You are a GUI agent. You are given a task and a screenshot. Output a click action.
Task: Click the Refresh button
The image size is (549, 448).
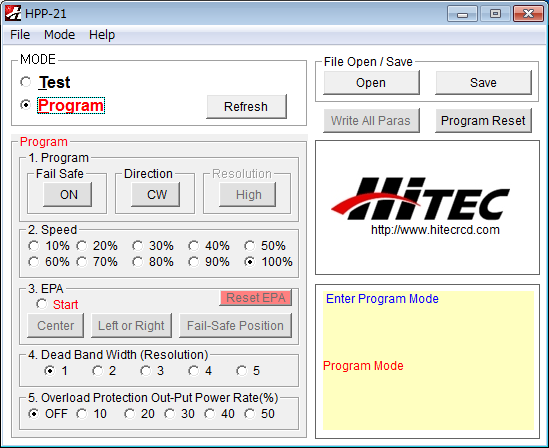click(246, 106)
